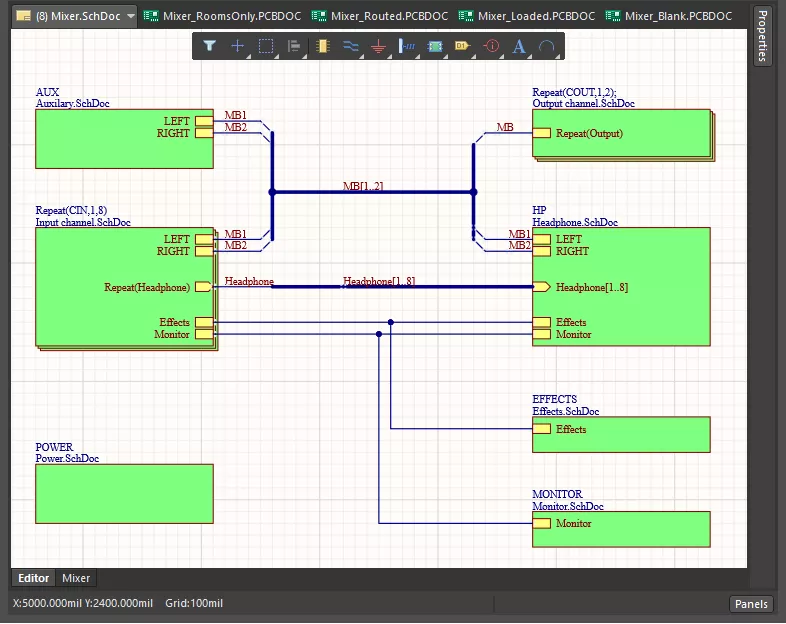Screen dimensions: 786x624
Task: Select the place sheet symbol icon
Action: [435, 46]
